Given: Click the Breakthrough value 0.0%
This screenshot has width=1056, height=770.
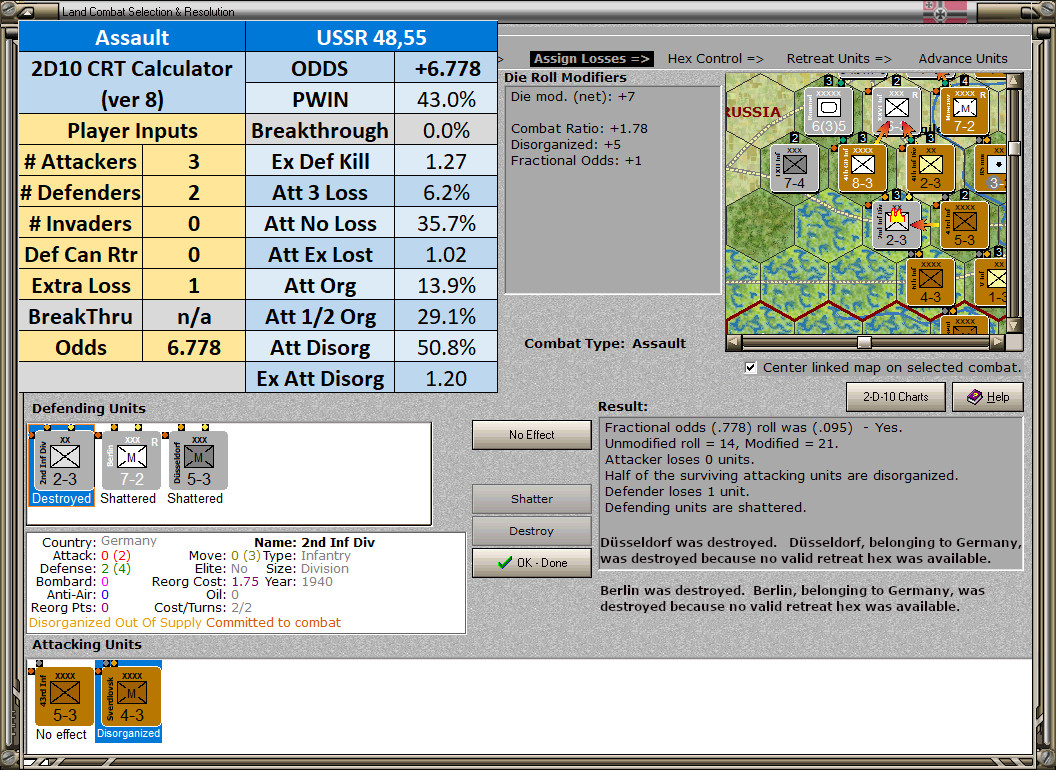Looking at the screenshot, I should click(x=446, y=130).
